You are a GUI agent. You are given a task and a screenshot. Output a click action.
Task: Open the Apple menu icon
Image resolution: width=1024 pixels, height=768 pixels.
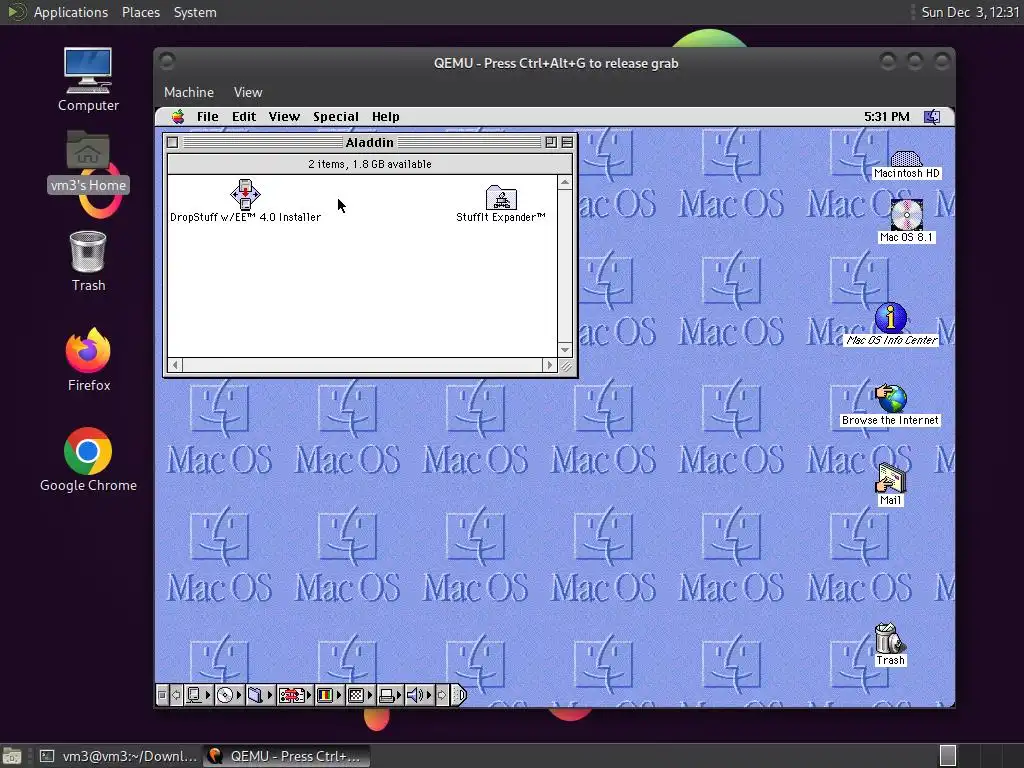coord(178,117)
